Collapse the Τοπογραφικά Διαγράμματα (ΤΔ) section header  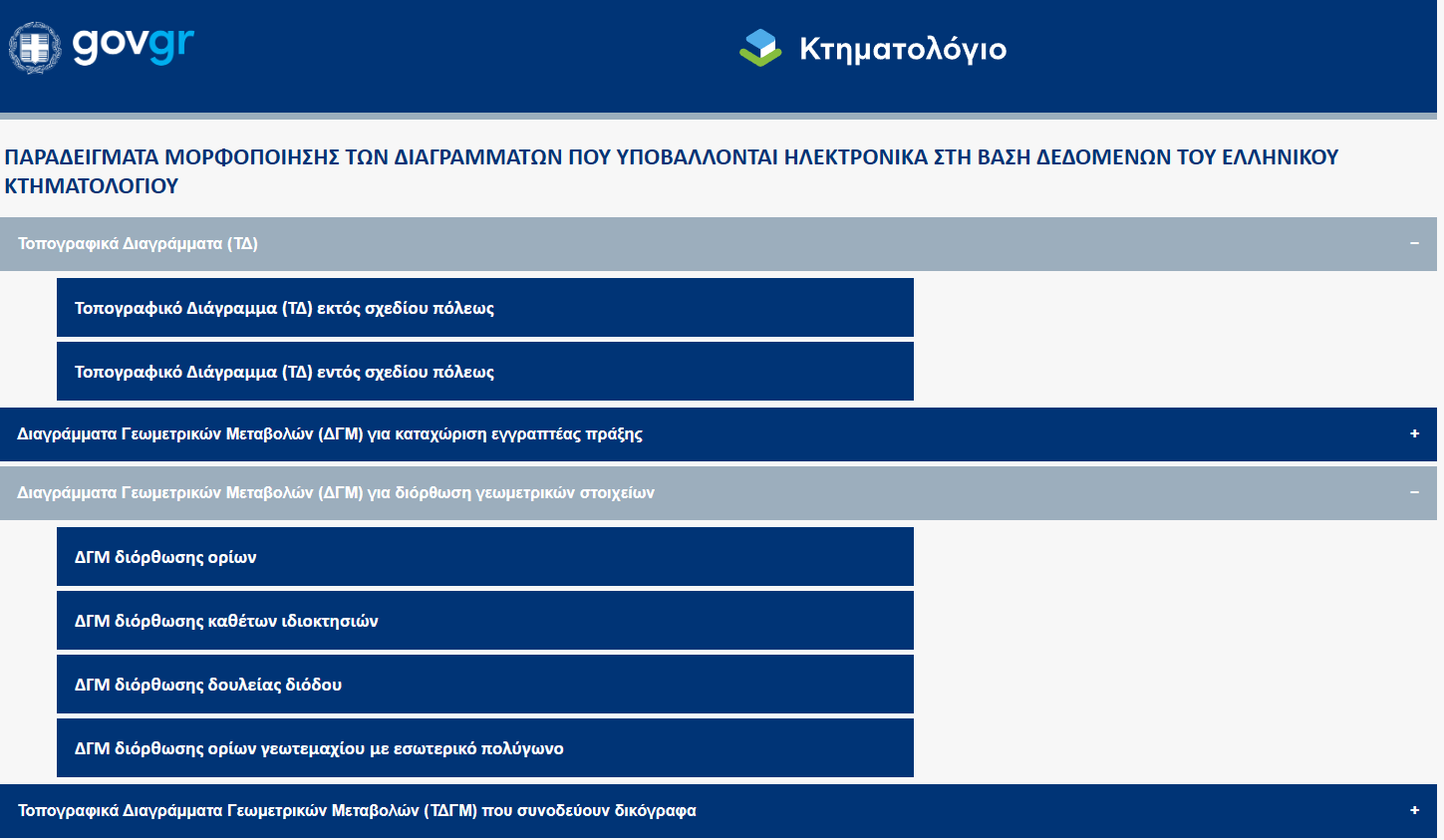point(138,244)
